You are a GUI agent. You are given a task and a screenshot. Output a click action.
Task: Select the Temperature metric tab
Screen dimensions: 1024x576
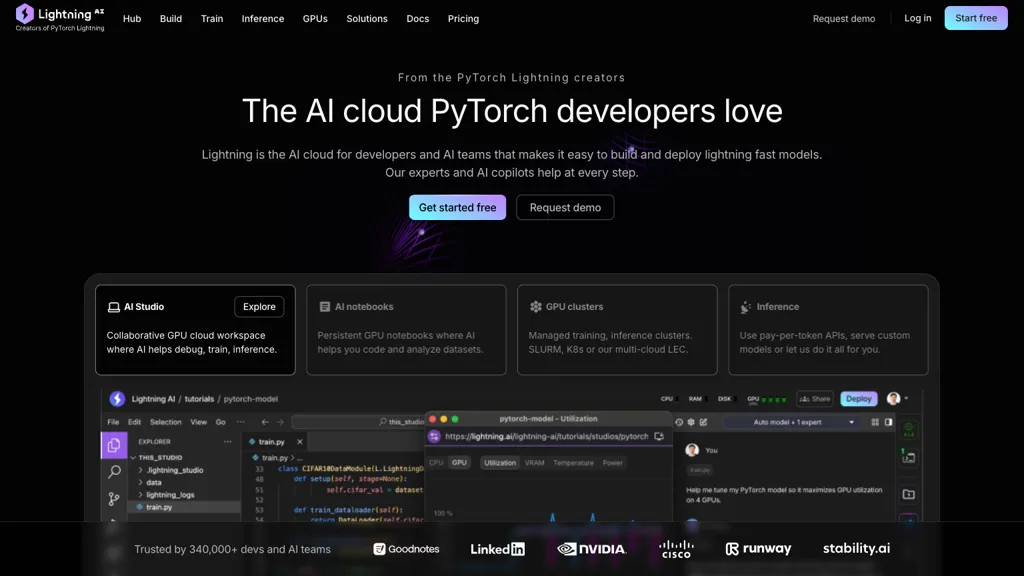573,463
